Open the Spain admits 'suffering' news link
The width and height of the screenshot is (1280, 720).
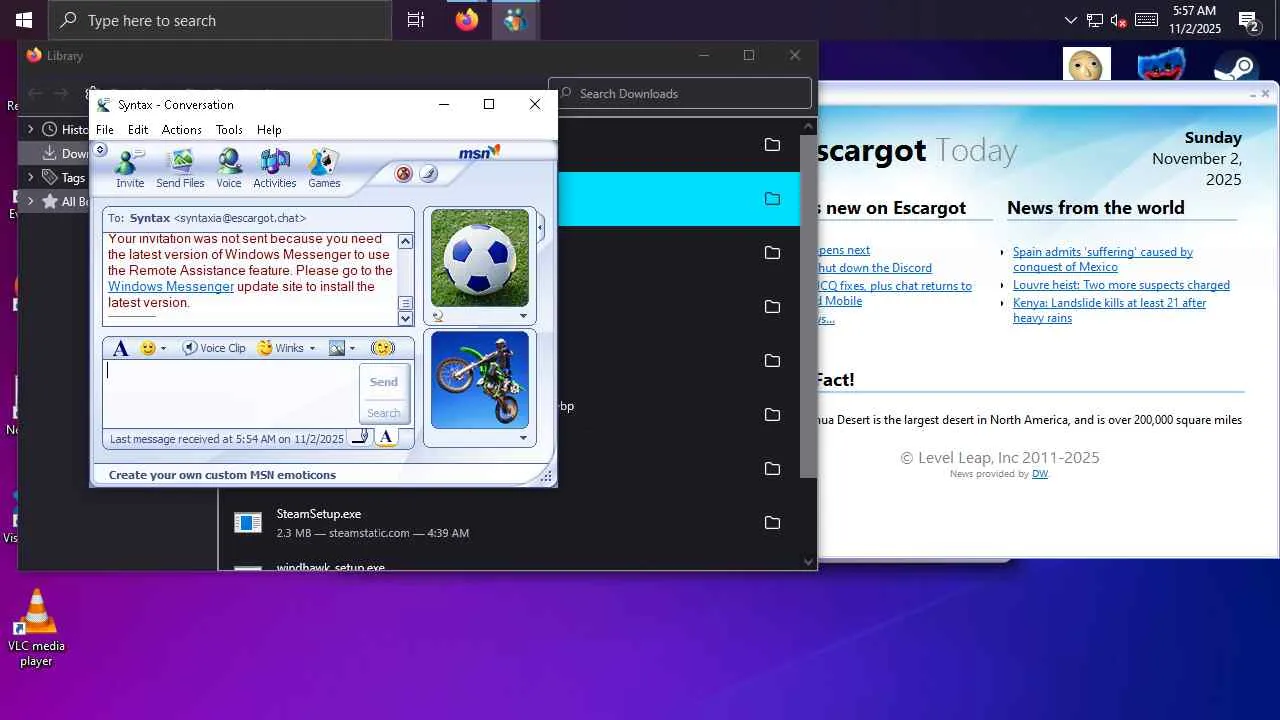(1103, 259)
